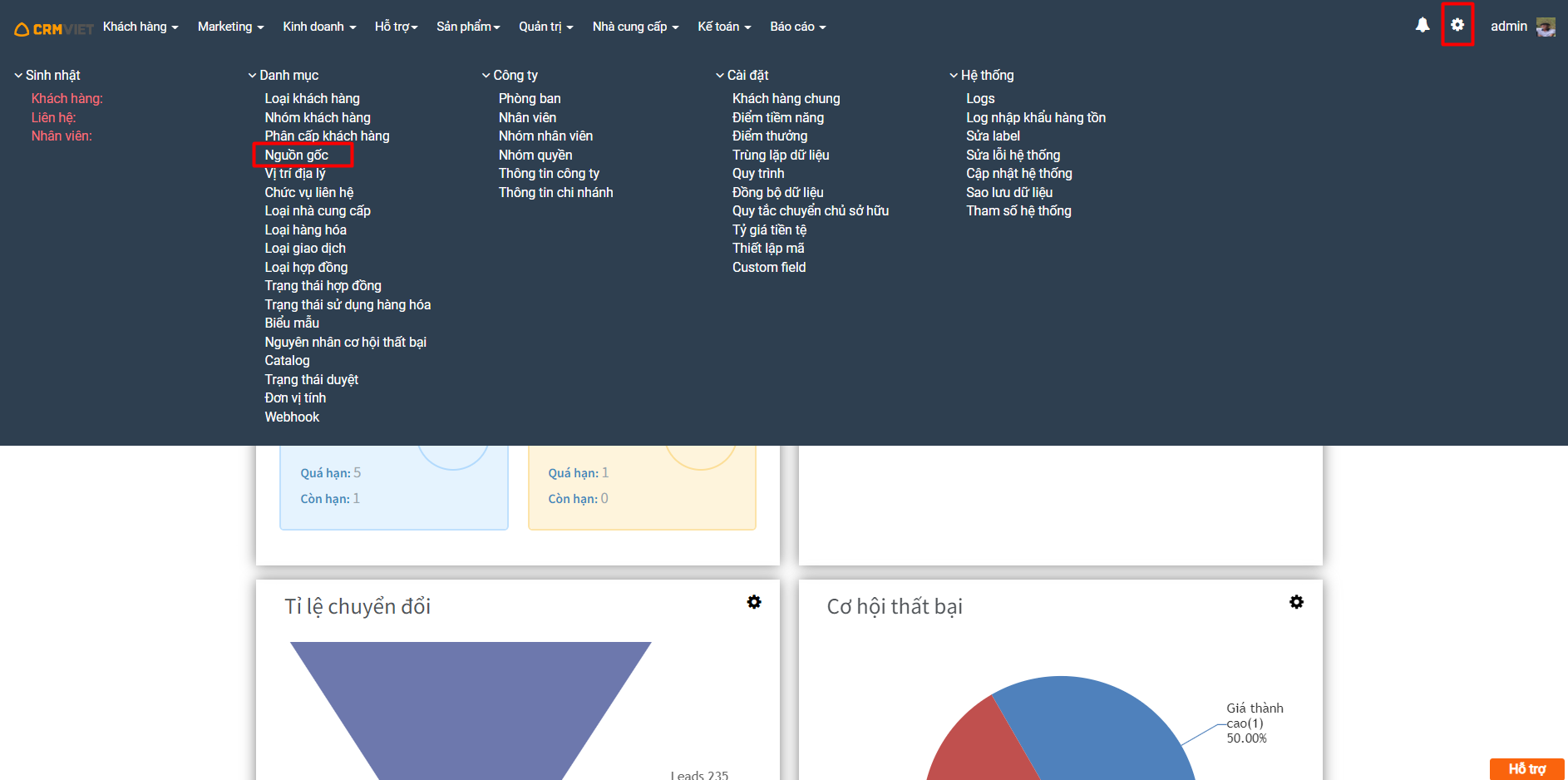
Task: Open Biểu mẫu entry
Action: click(292, 323)
